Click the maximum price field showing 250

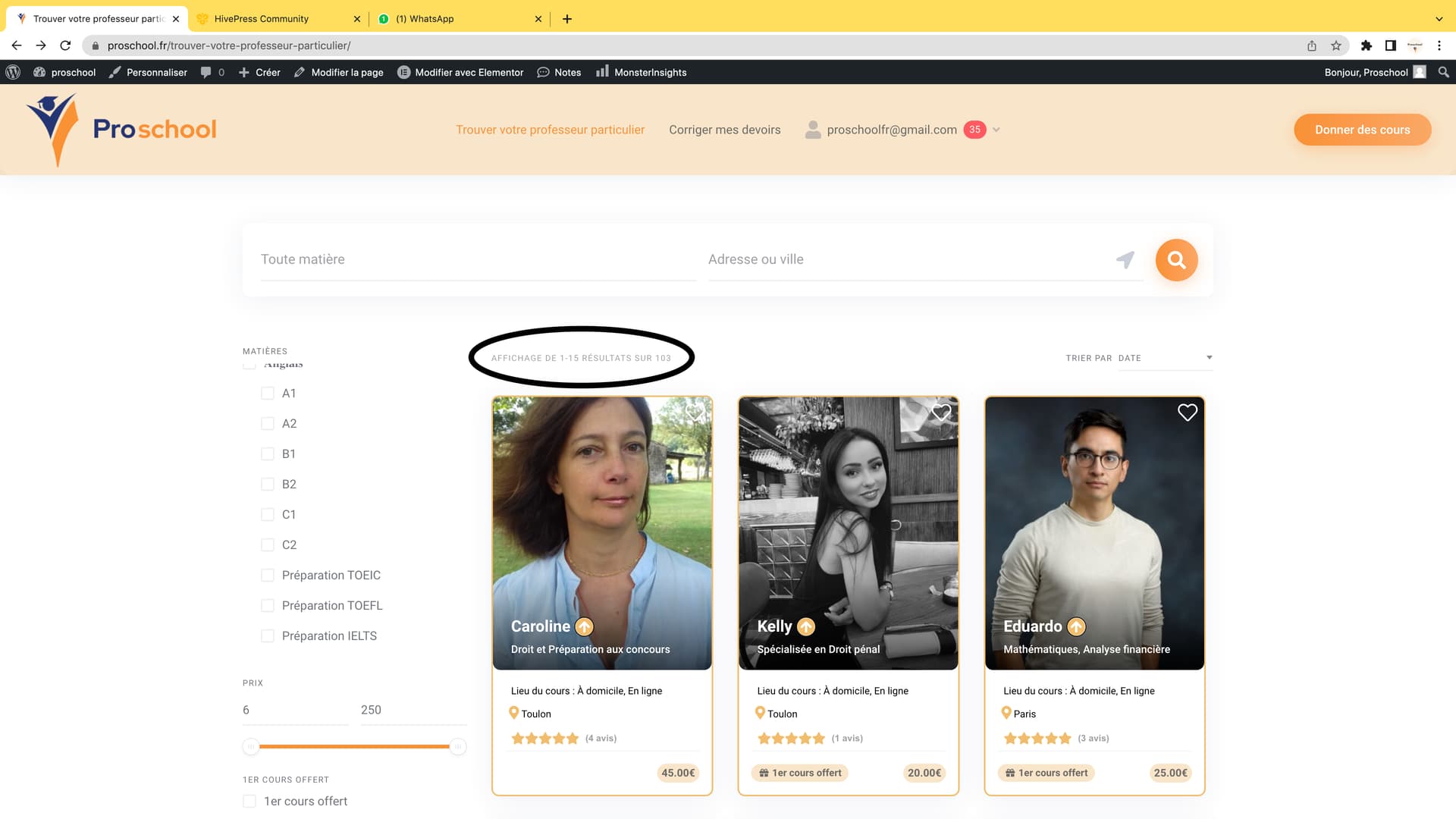point(413,711)
